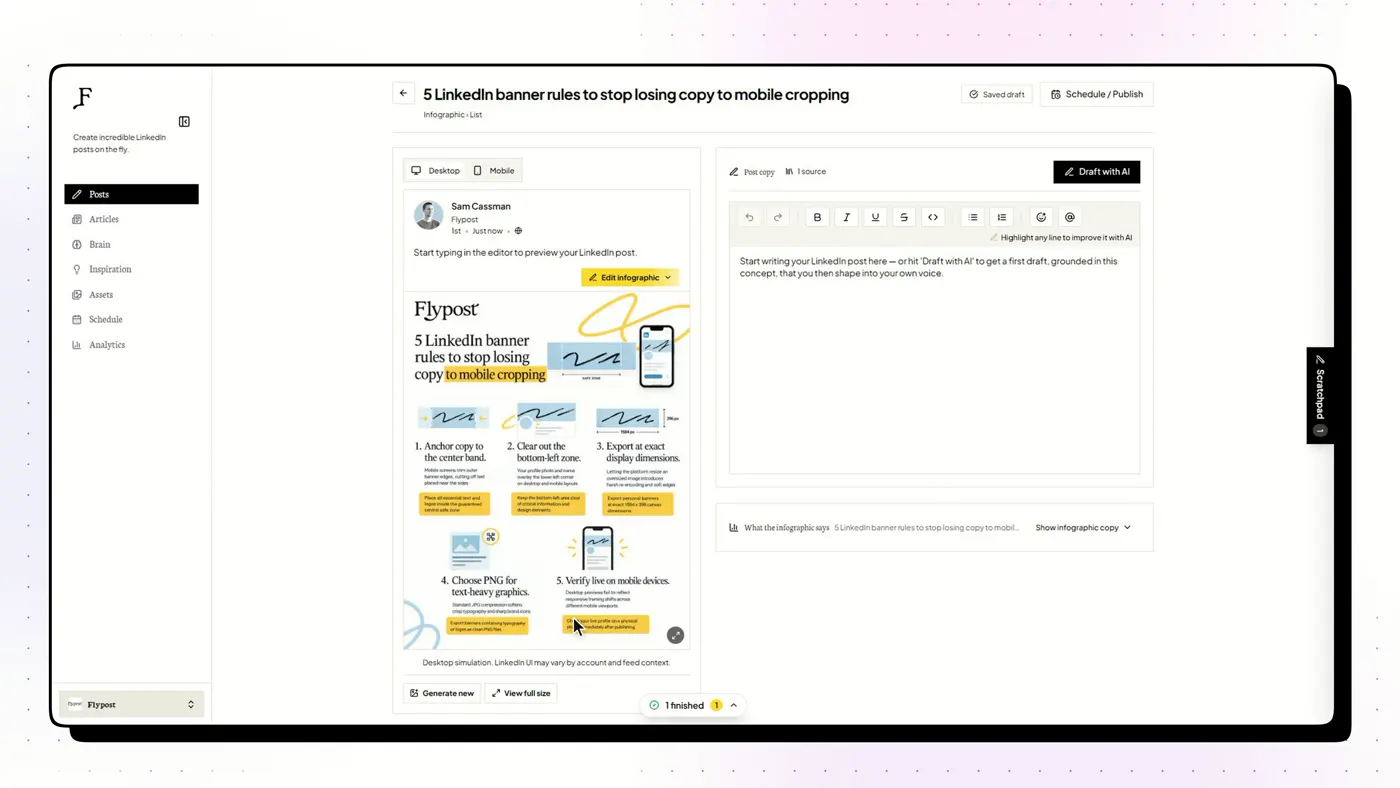Select the Post copy tab
The width and height of the screenshot is (1400, 788).
[x=752, y=172]
